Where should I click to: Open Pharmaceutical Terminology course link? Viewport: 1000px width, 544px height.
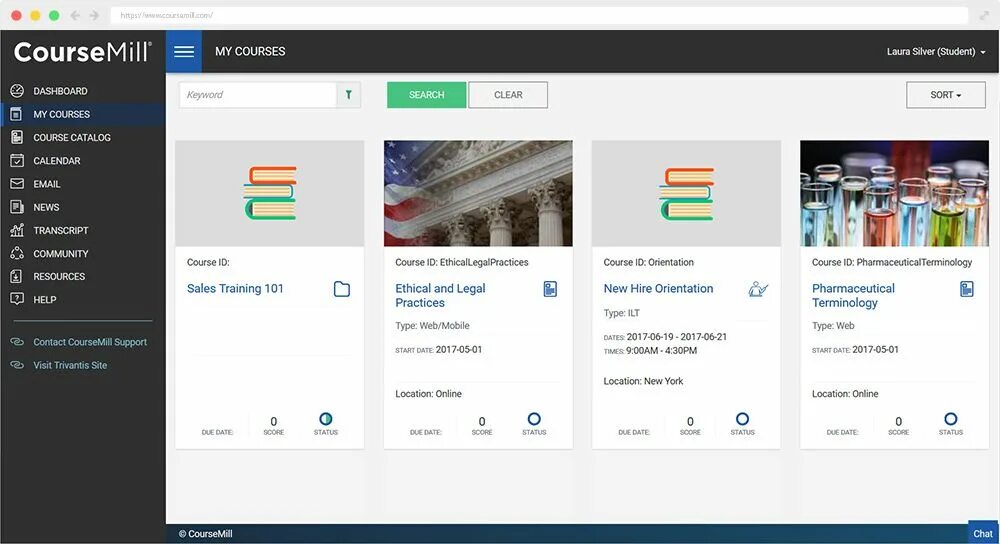pyautogui.click(x=853, y=295)
